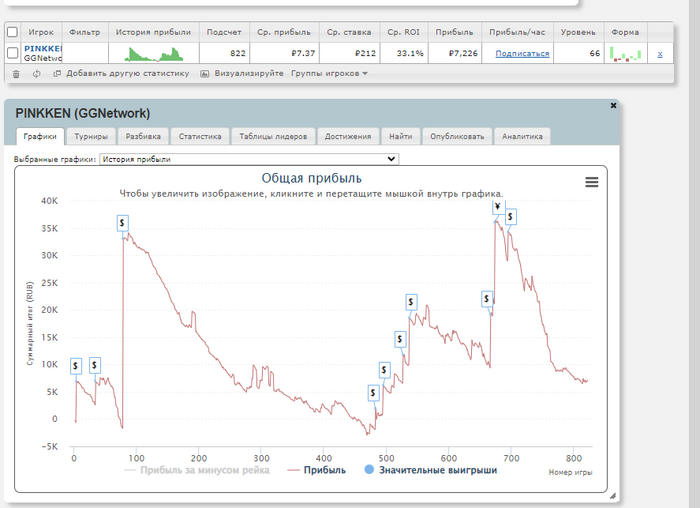Open the Опубликовать tab
The width and height of the screenshot is (700, 508).
click(457, 137)
